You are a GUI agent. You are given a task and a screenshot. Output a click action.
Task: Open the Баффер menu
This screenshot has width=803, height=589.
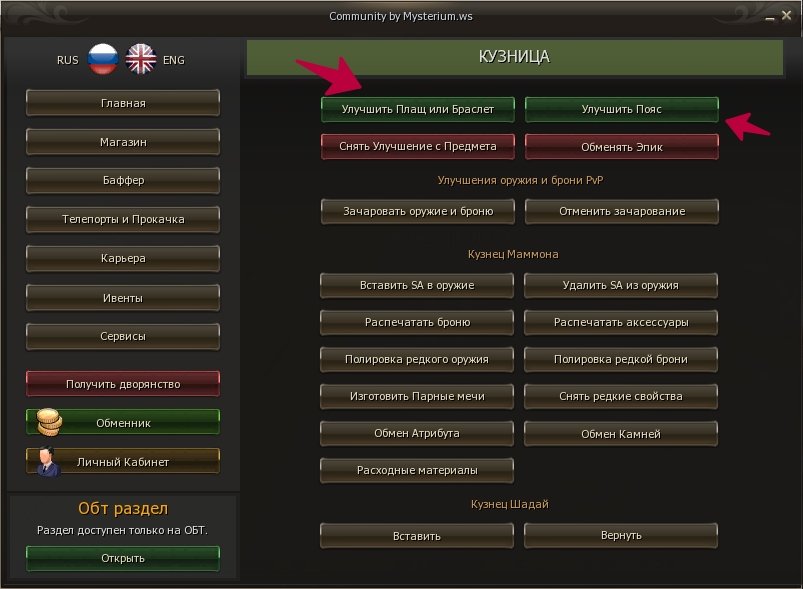pyautogui.click(x=123, y=181)
